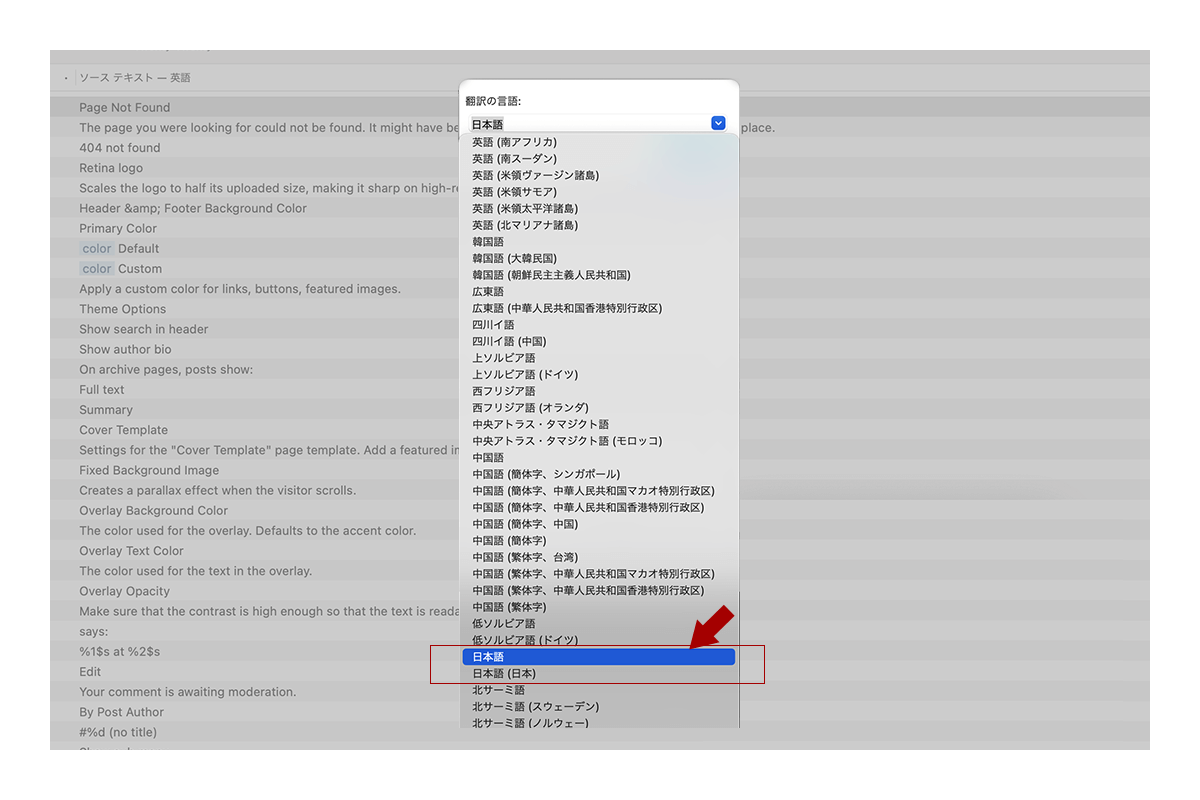
Task: Open the 翻訳の言語 dropdown arrow
Action: [718, 123]
